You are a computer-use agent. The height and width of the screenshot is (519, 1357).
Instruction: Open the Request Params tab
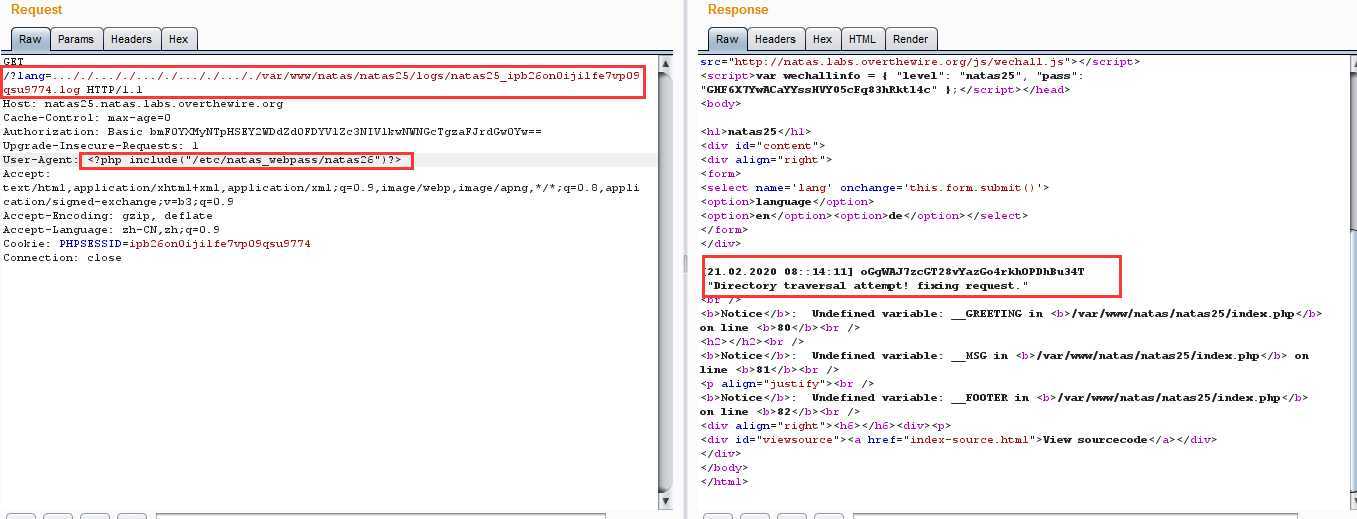point(76,39)
